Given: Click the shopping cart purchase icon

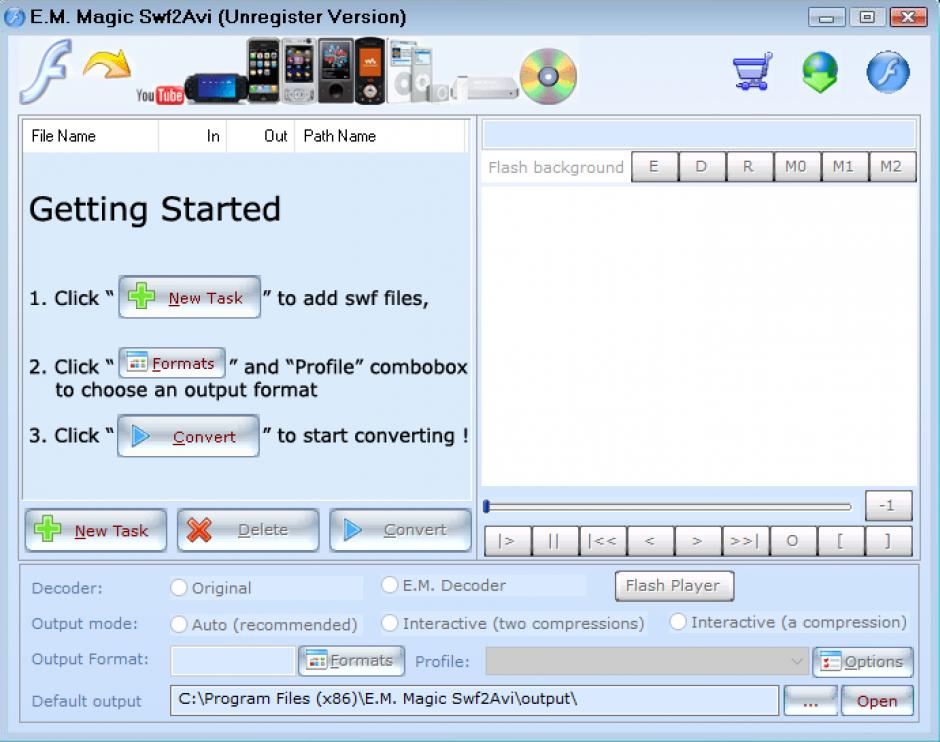Looking at the screenshot, I should click(752, 72).
